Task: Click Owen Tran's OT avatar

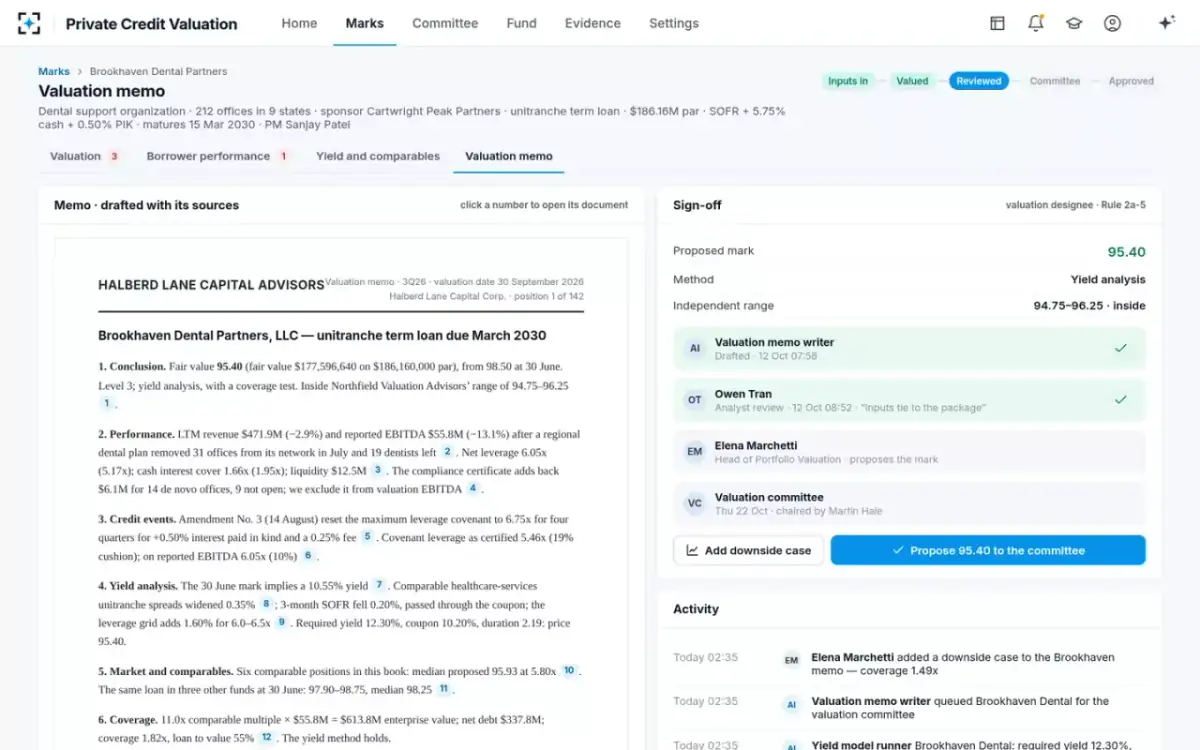Action: pos(694,400)
